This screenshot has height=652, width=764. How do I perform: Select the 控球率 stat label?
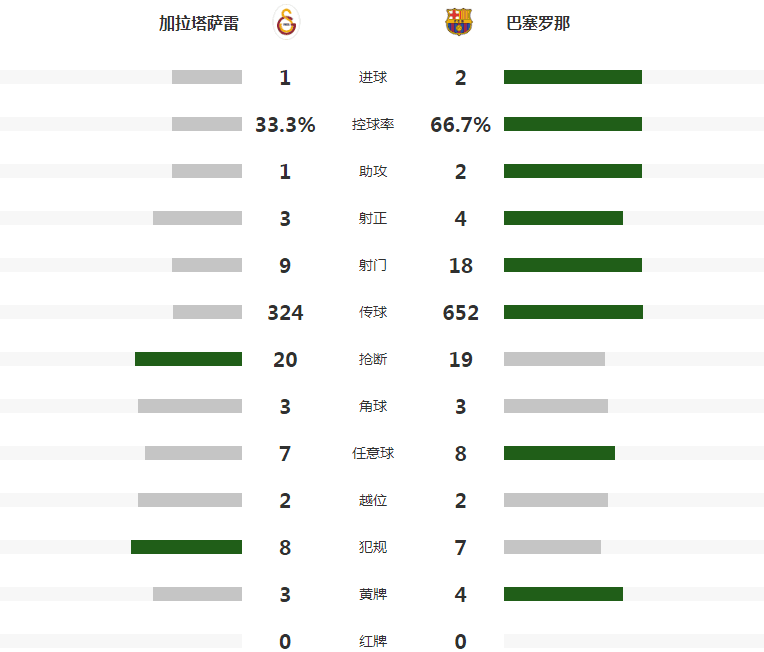click(x=373, y=124)
